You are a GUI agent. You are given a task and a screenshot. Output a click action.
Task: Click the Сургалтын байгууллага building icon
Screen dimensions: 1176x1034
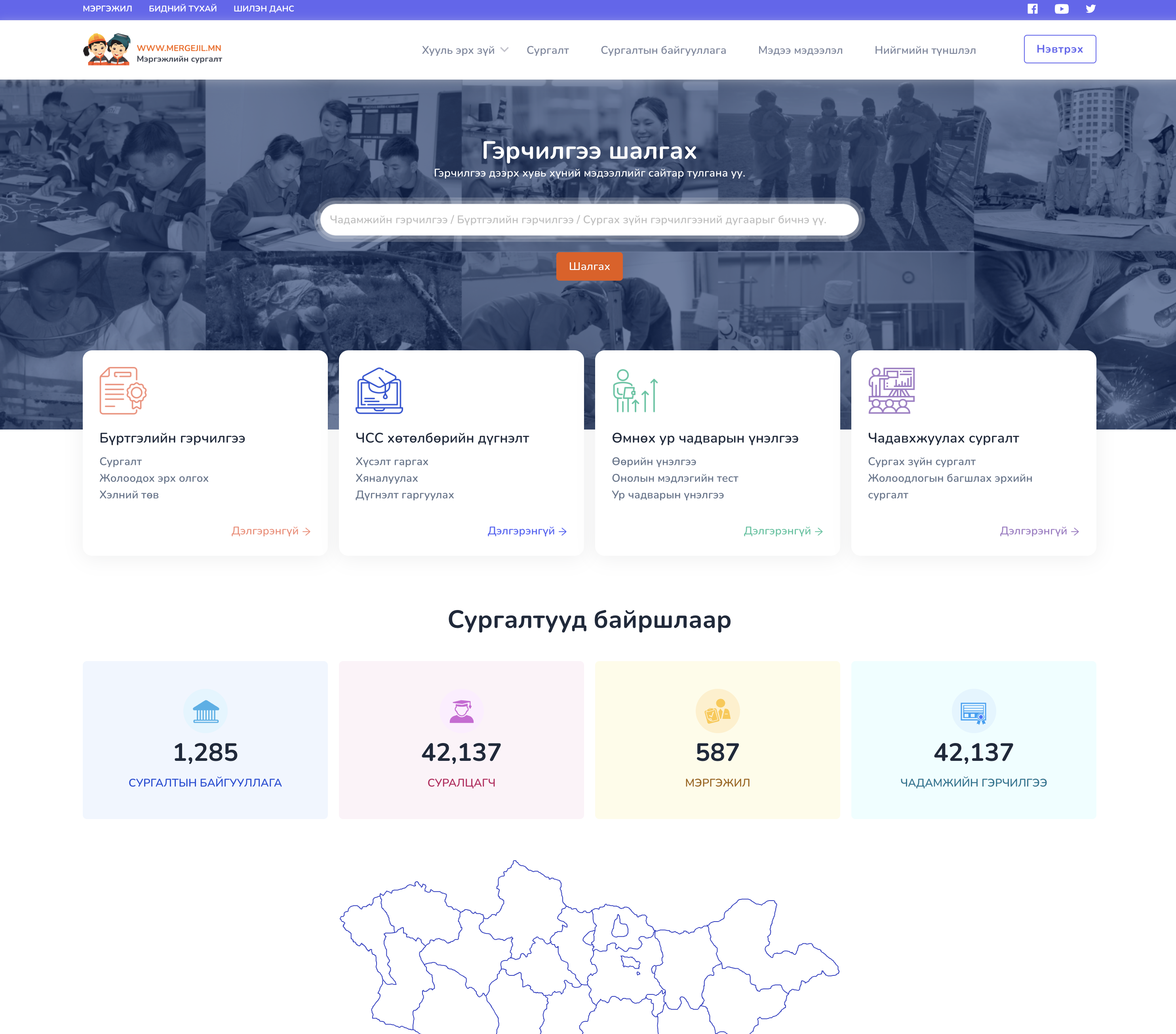point(206,711)
